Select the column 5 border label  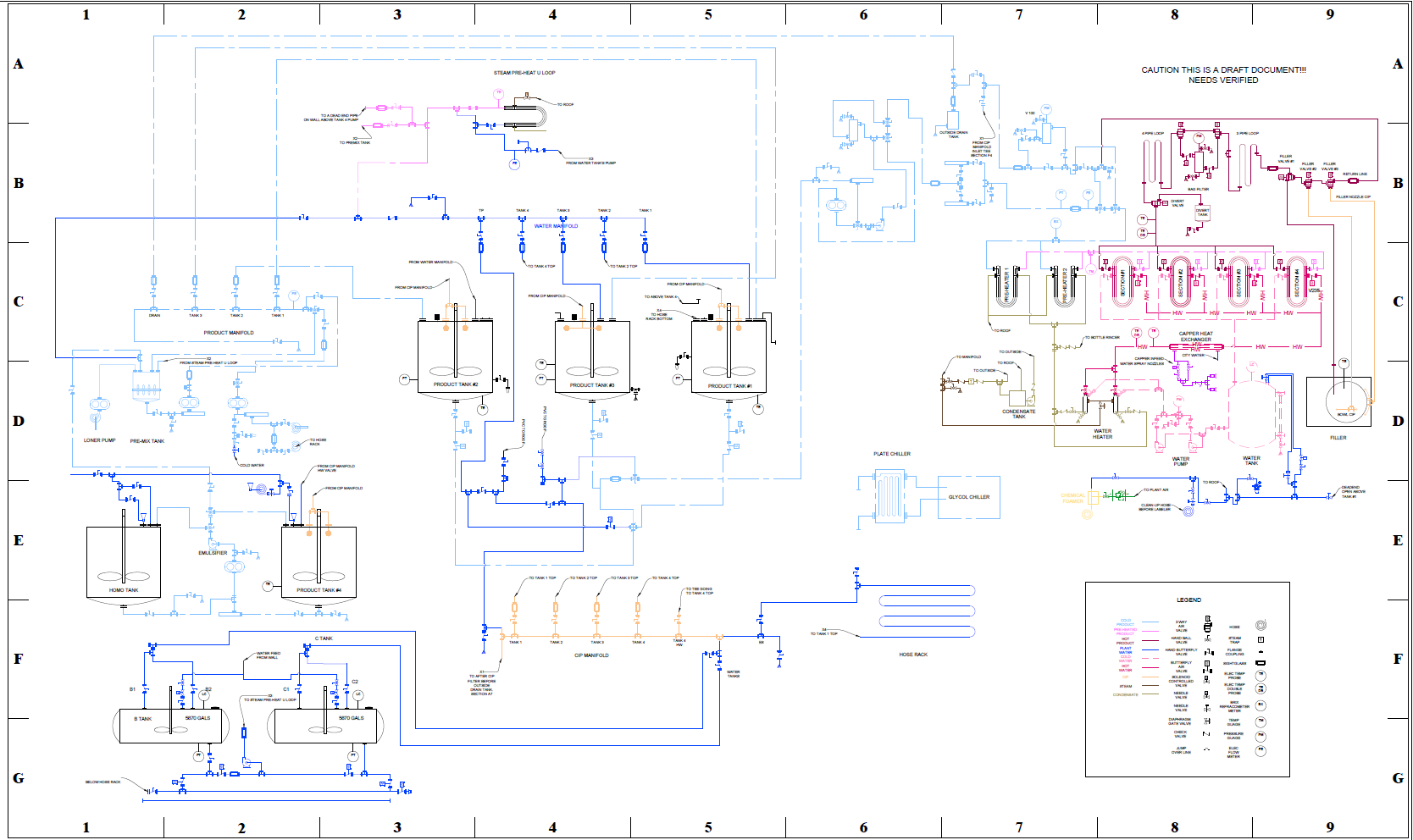coord(708,14)
